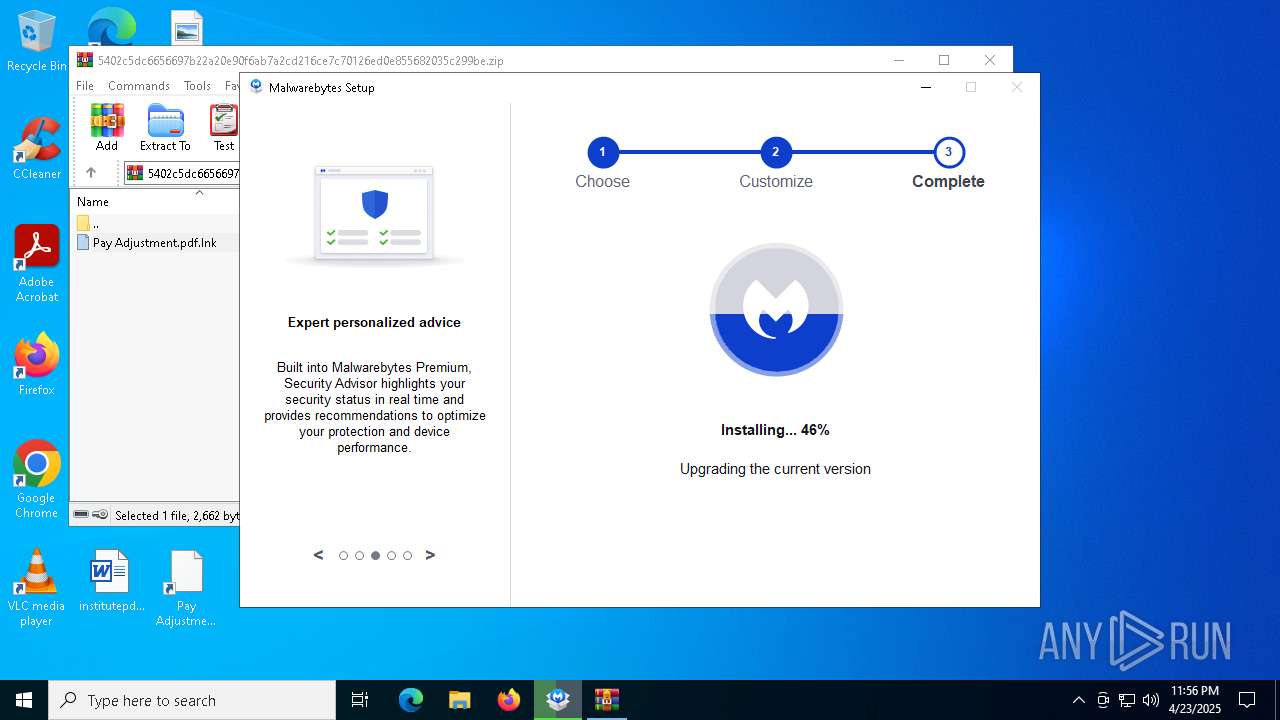Open File Explorer from taskbar
Image resolution: width=1280 pixels, height=720 pixels.
click(x=460, y=700)
